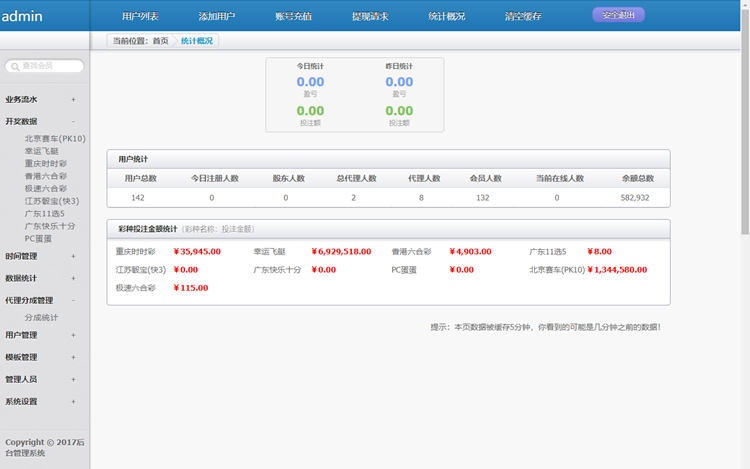Open 分成统计 sidebar link

[x=42, y=317]
